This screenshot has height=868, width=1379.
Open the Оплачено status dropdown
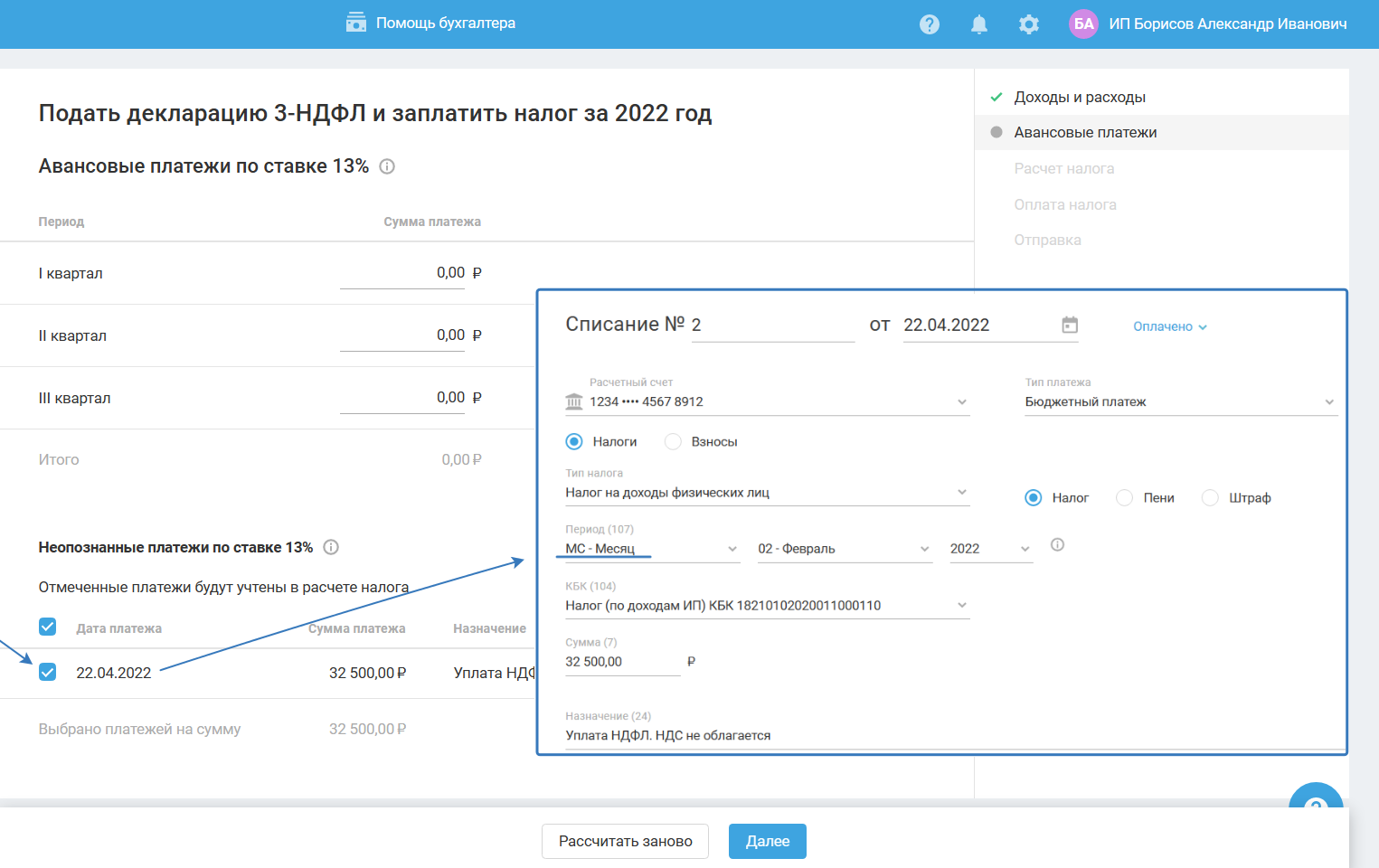[1170, 326]
